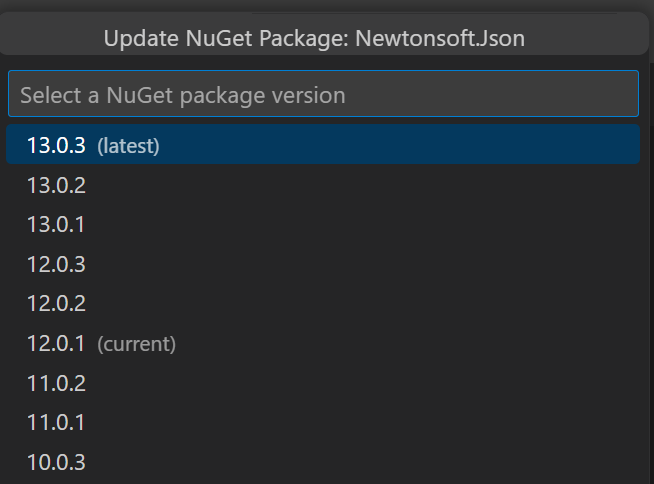The width and height of the screenshot is (654, 484).
Task: Choose the newest 12.x release in the list
Action: (56, 264)
